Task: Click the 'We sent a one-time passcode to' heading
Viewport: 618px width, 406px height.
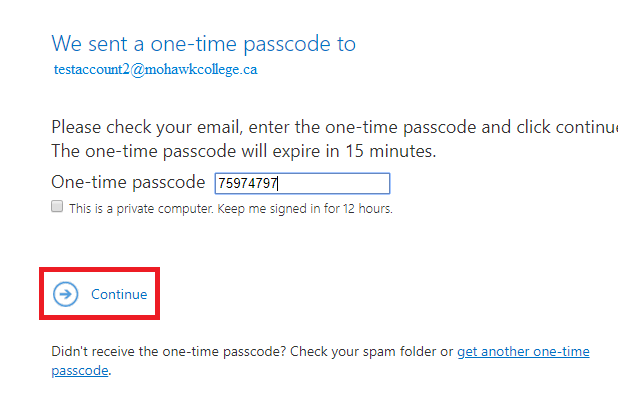Action: click(203, 44)
